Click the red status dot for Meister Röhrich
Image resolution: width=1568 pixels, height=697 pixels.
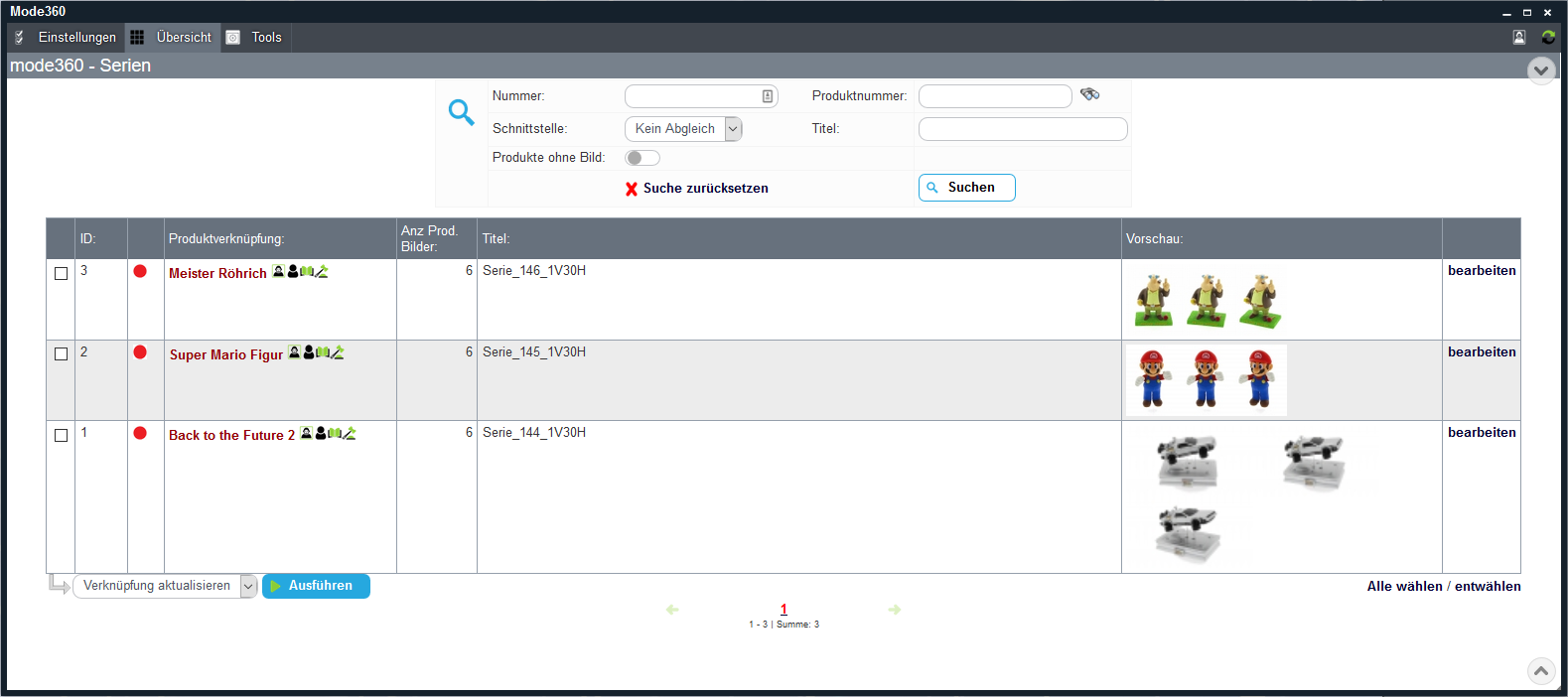coord(140,271)
